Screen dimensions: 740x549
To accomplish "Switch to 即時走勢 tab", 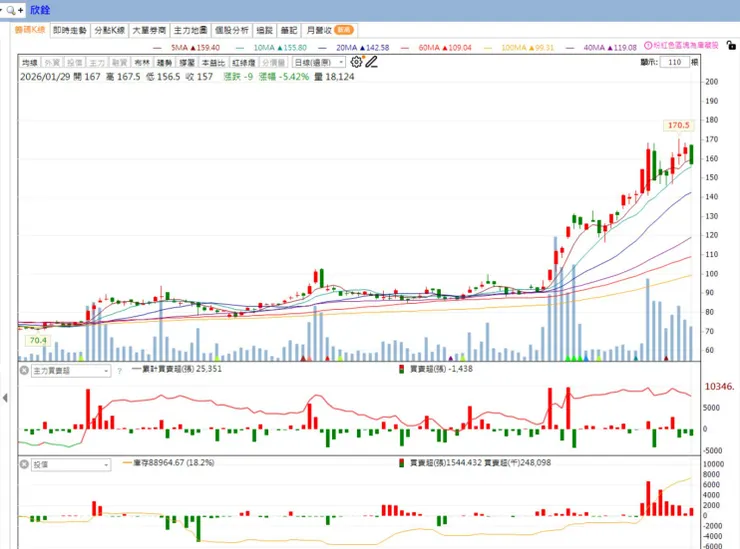I will click(70, 30).
